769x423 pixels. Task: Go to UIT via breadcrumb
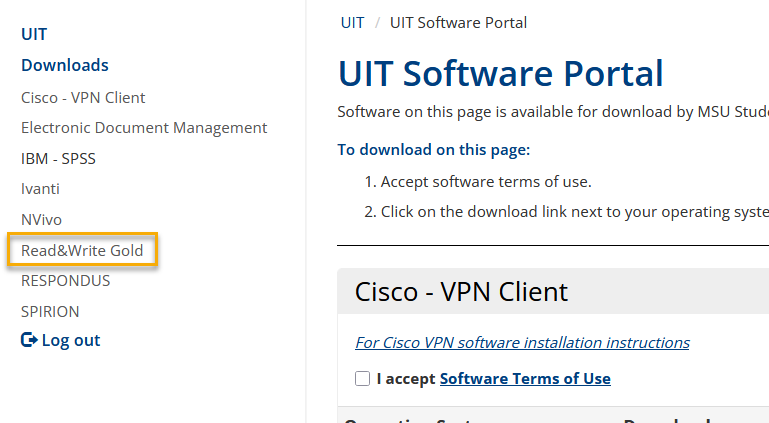pos(352,23)
